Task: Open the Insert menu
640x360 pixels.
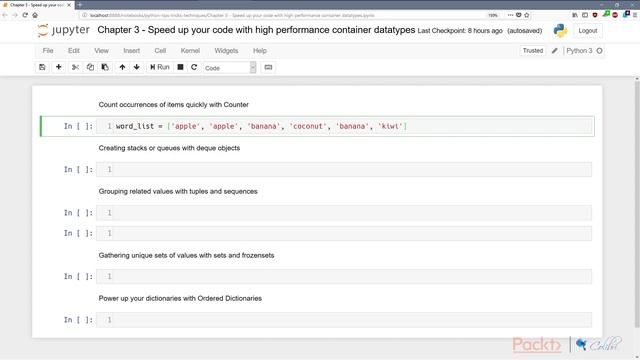Action: (131, 51)
